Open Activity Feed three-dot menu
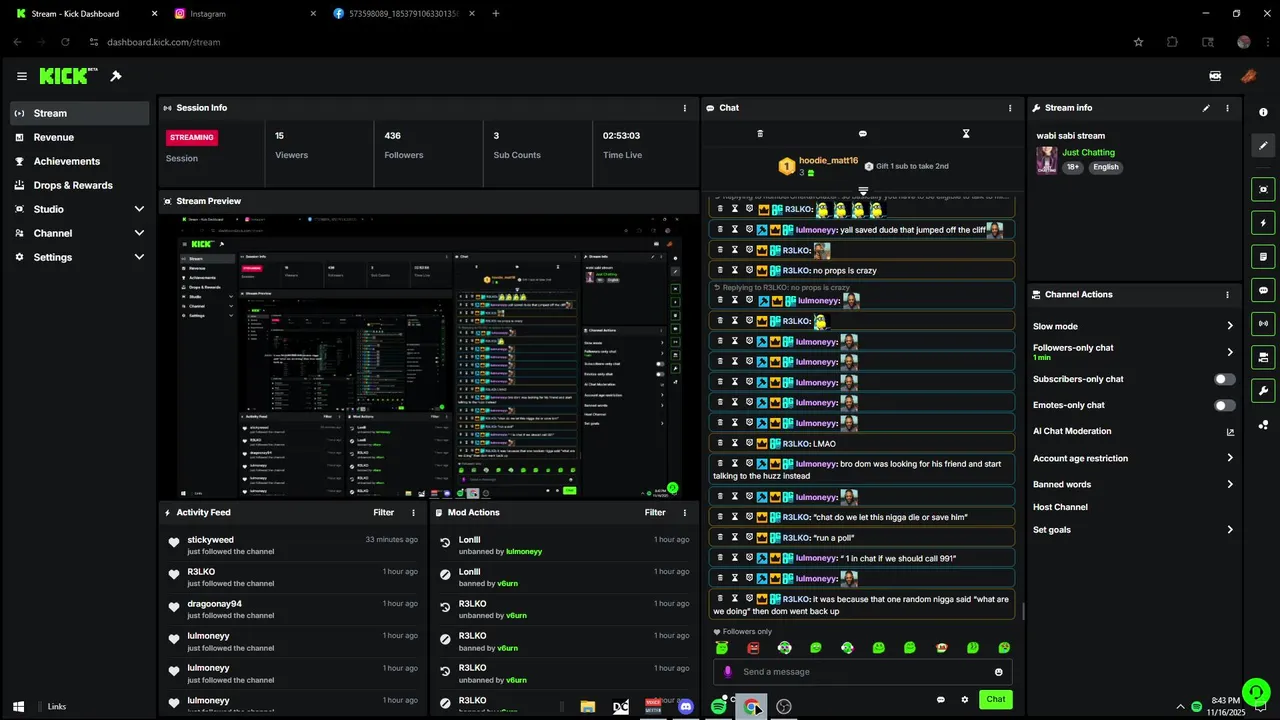This screenshot has height=720, width=1280. 414,513
